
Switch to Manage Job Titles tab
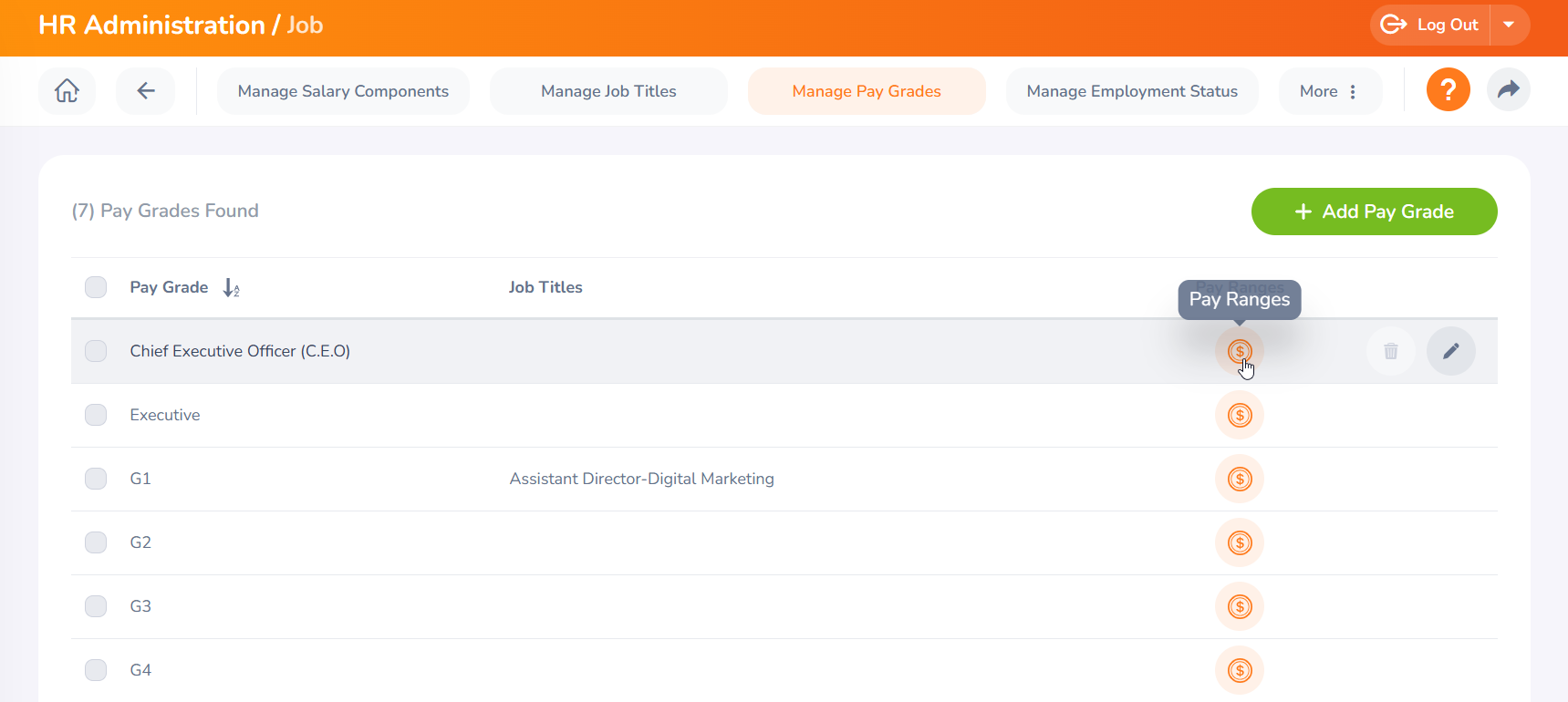point(608,91)
